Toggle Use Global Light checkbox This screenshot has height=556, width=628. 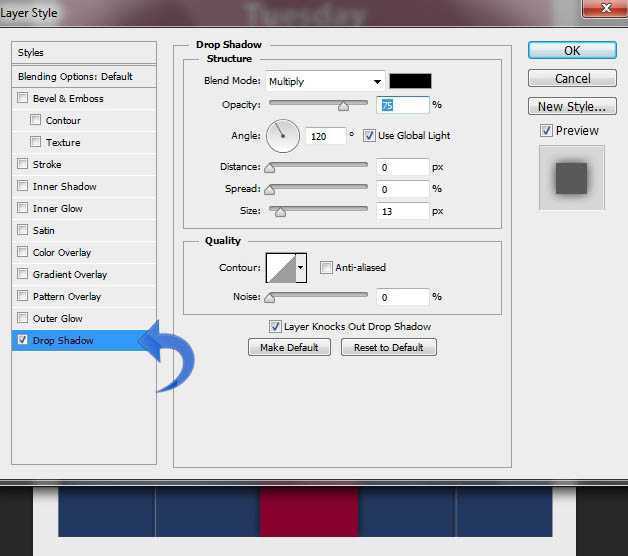369,135
